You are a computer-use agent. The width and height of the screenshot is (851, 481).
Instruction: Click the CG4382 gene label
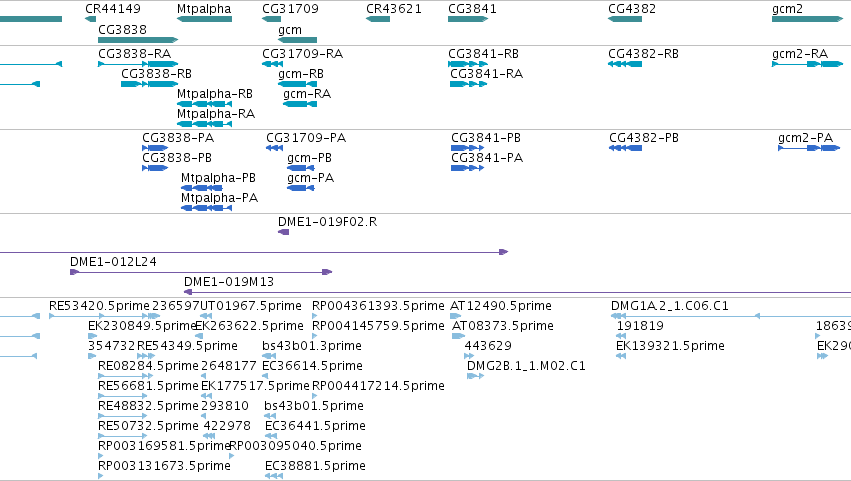pos(632,9)
